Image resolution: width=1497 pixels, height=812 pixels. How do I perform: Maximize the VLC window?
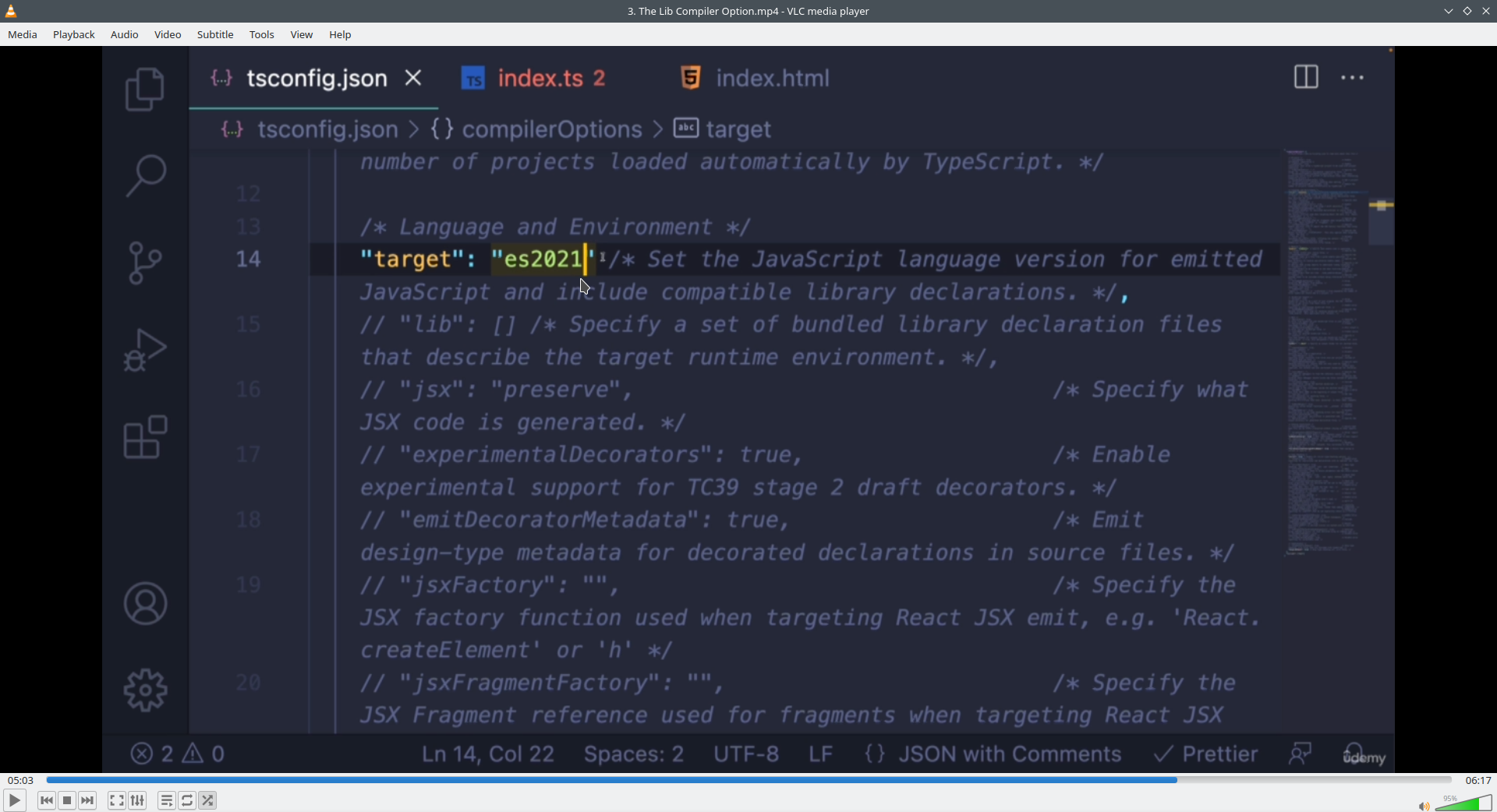tap(1467, 11)
